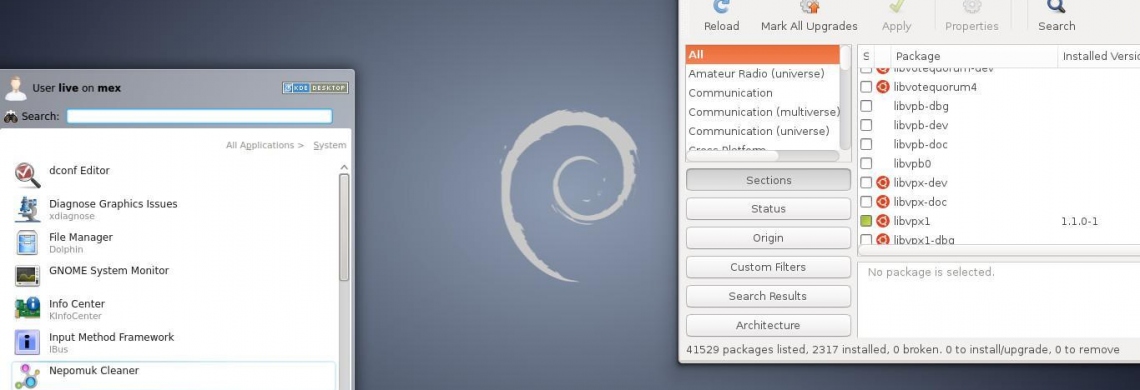The image size is (1140, 390).
Task: Click the S status column header
Action: point(866,56)
